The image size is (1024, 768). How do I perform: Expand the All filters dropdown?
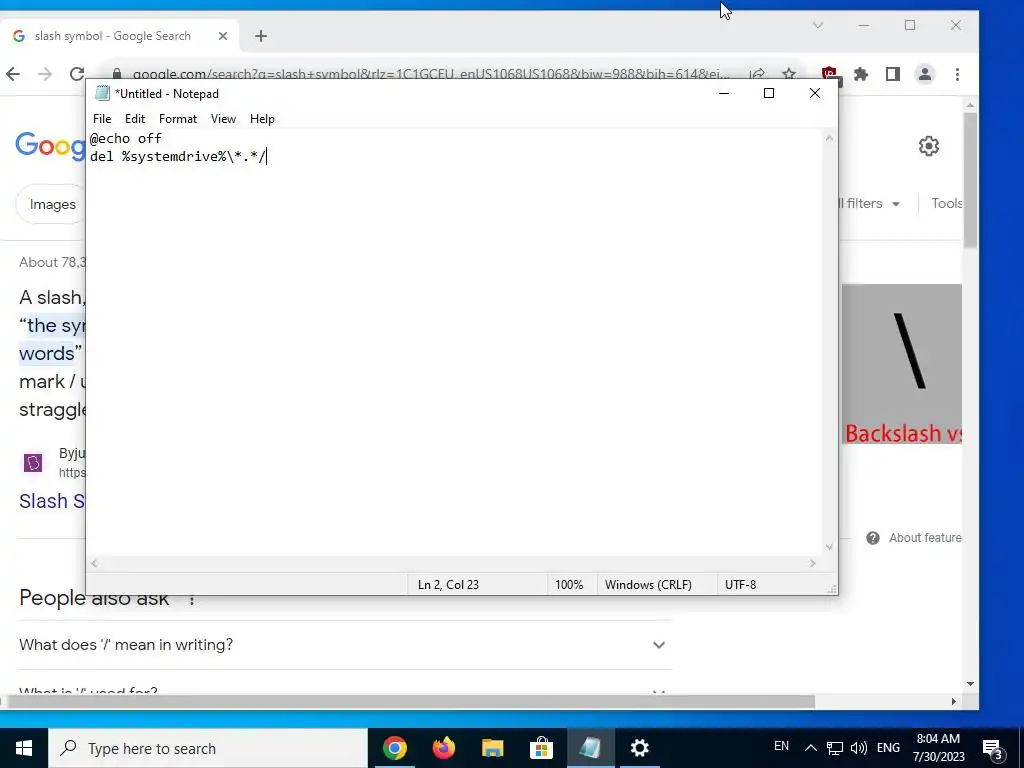[869, 204]
